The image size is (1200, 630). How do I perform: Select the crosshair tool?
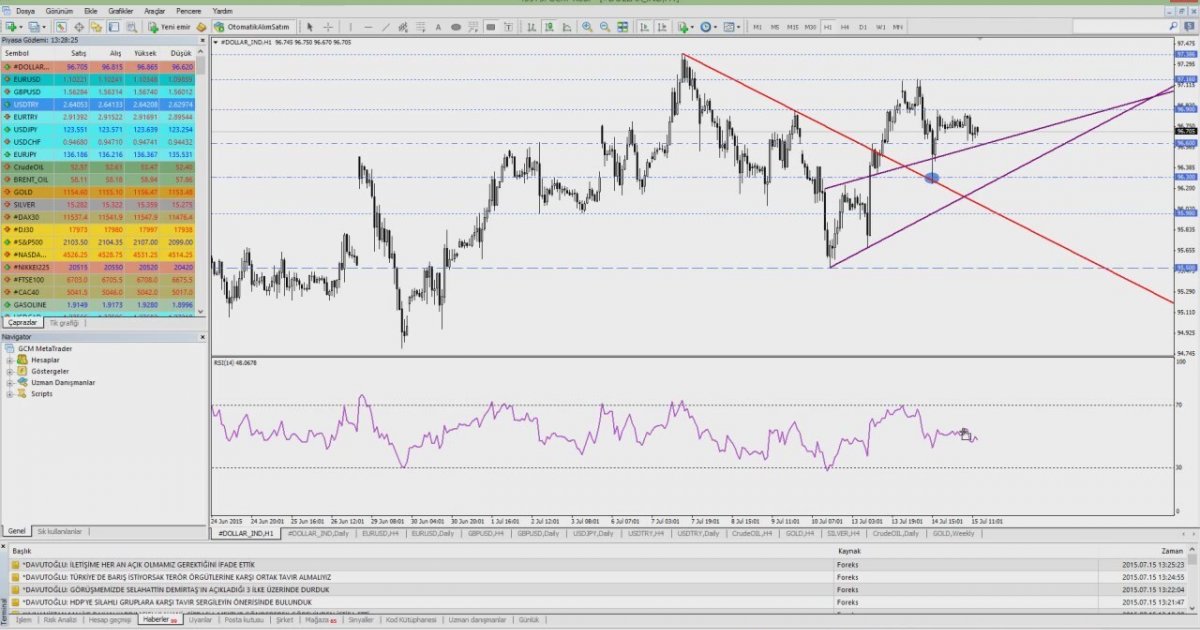328,26
